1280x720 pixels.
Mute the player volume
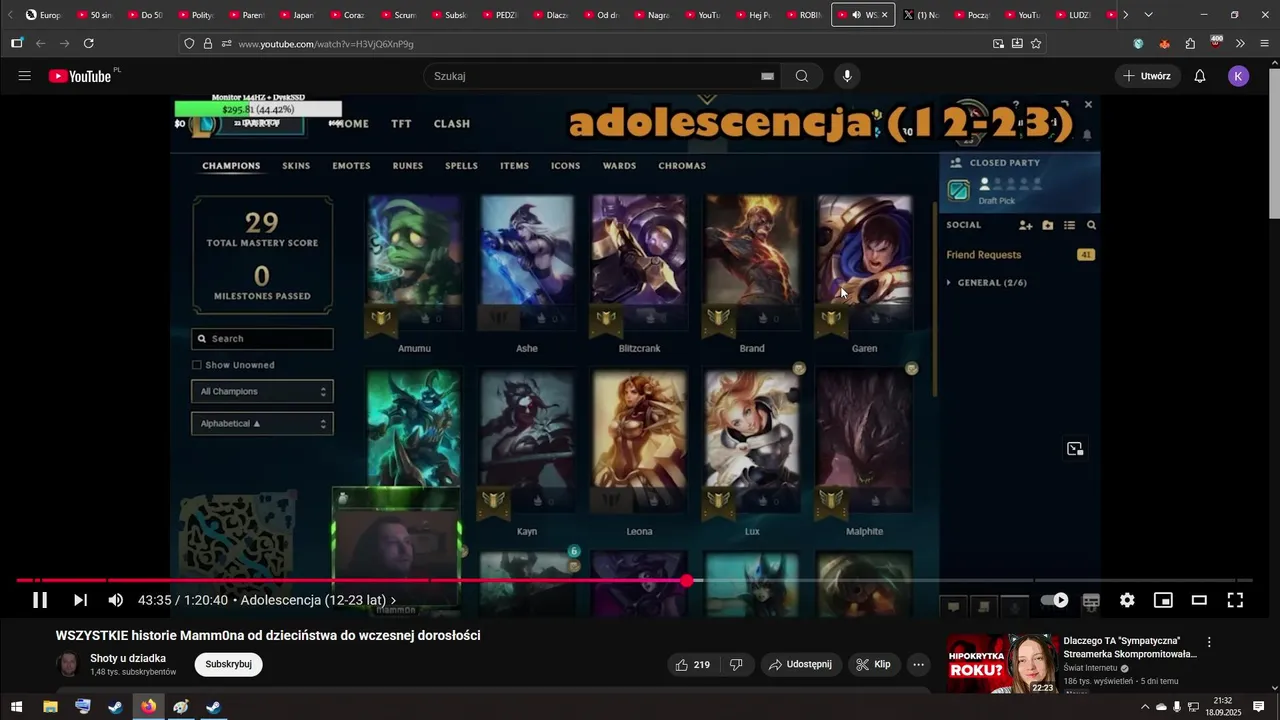pos(116,600)
